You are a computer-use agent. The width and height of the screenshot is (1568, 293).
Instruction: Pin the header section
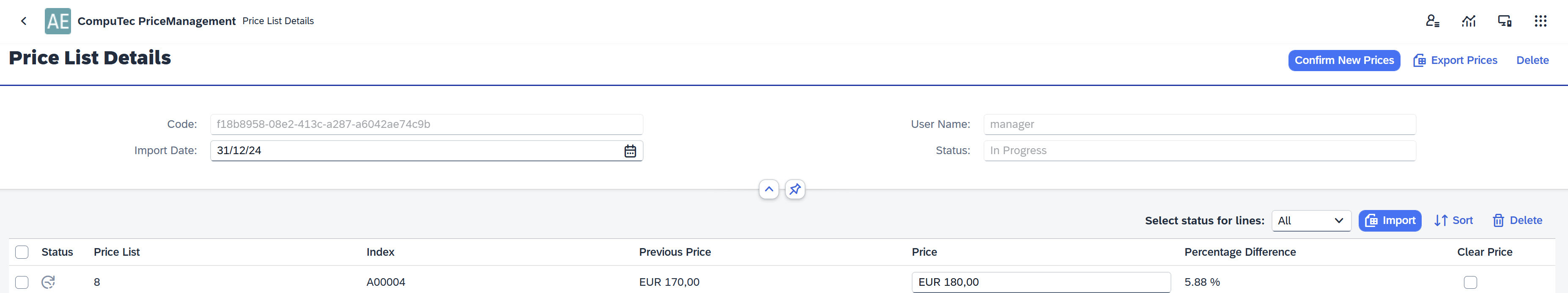tap(795, 189)
